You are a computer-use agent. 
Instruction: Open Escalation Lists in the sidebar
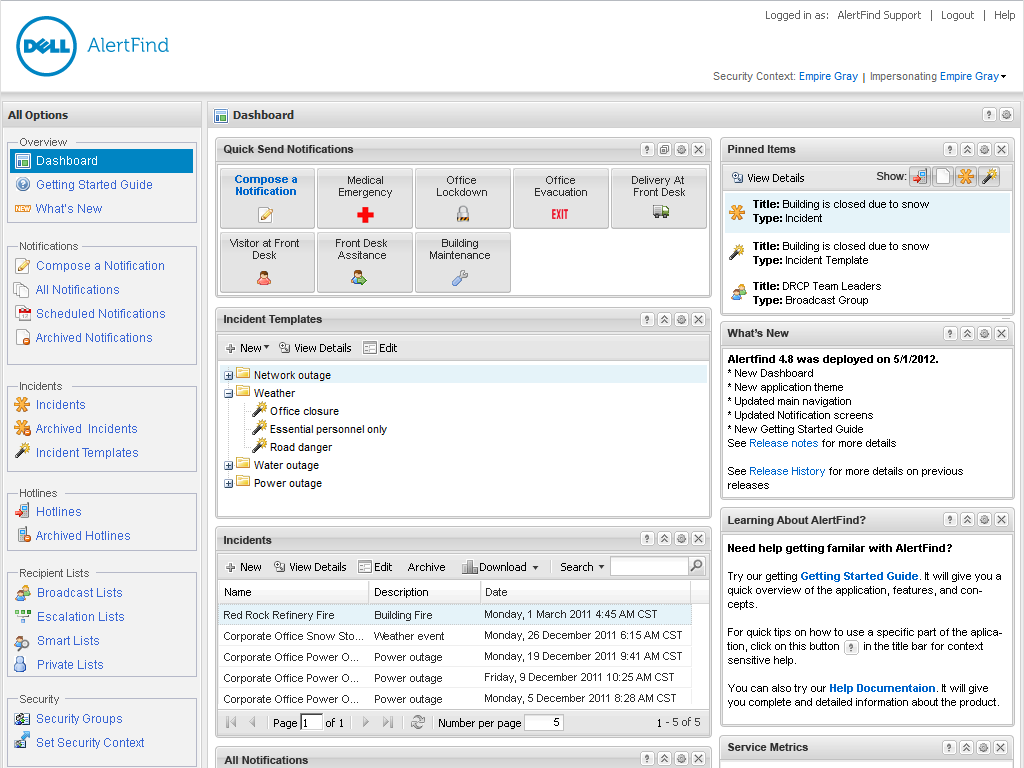[80, 616]
